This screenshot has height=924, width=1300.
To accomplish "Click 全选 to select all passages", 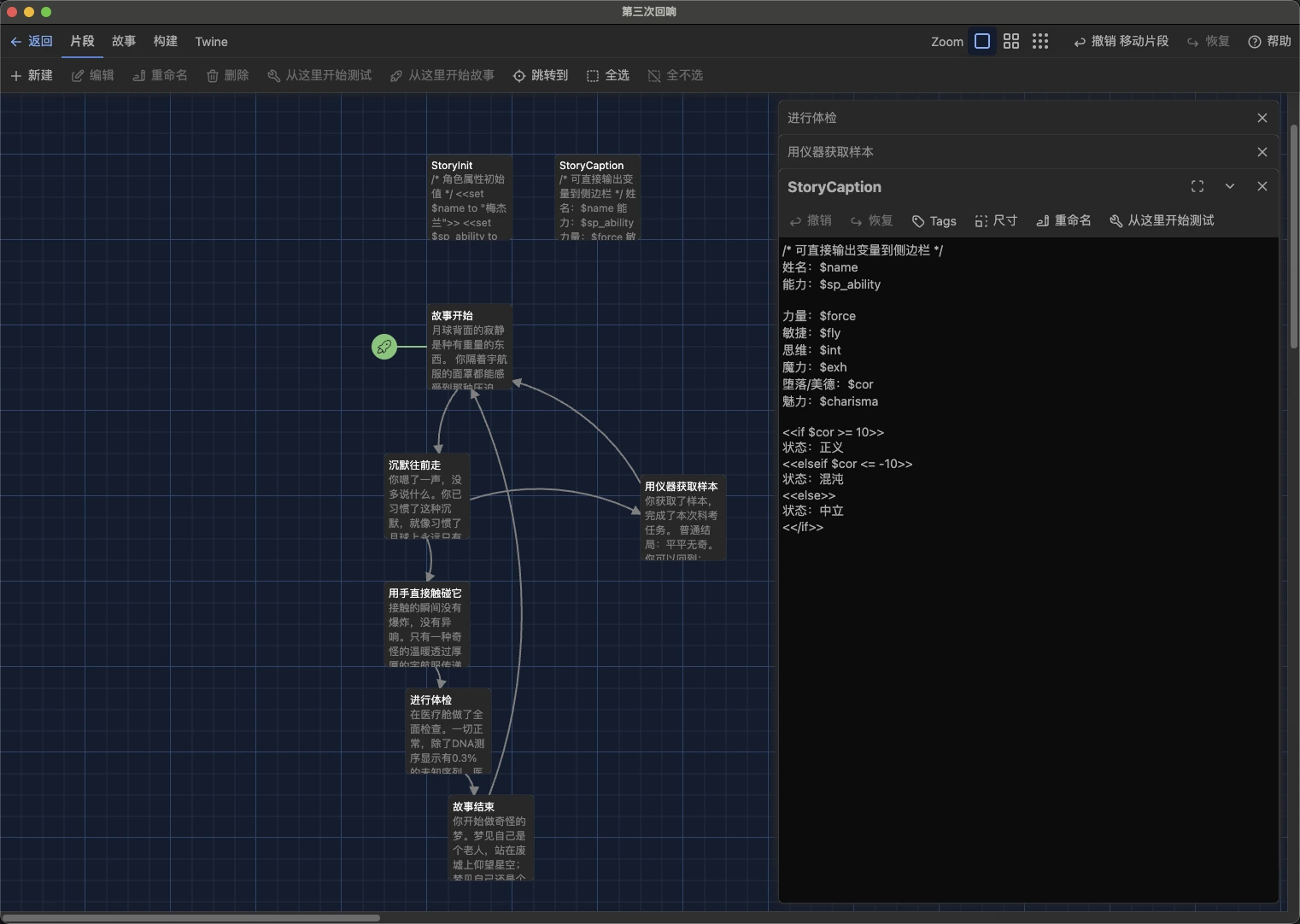I will (608, 75).
